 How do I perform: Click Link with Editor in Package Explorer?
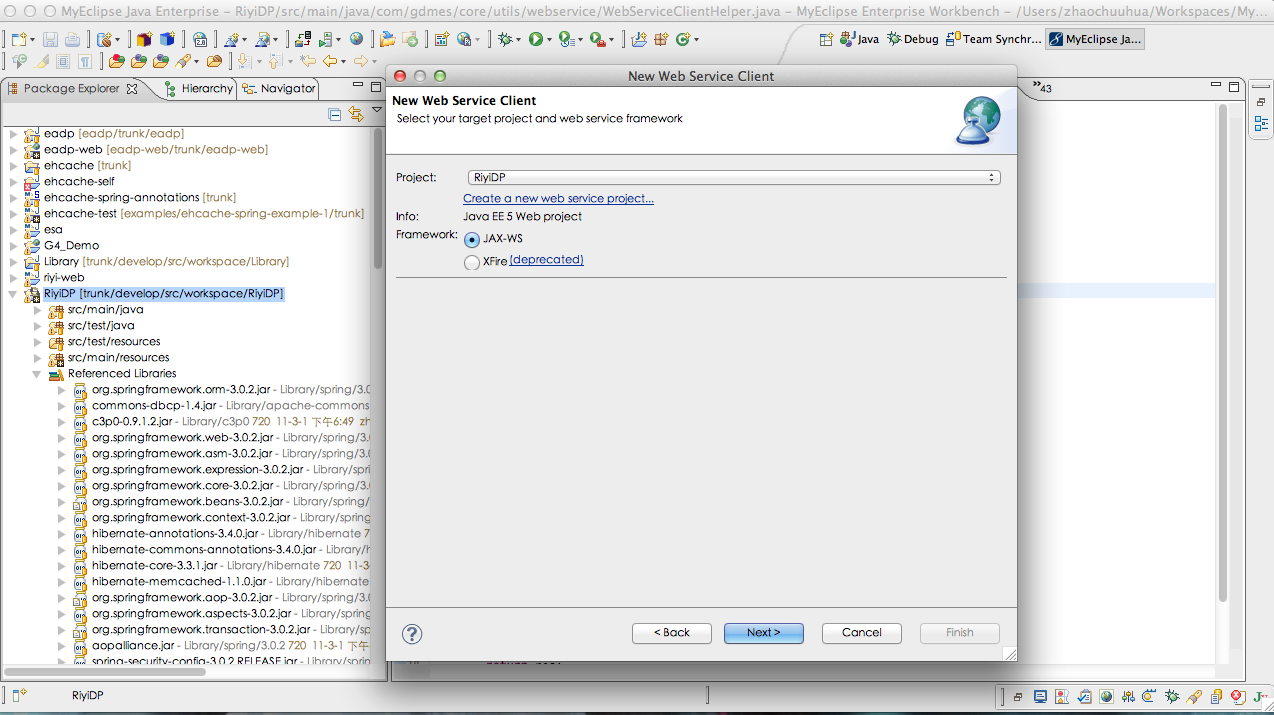[355, 115]
